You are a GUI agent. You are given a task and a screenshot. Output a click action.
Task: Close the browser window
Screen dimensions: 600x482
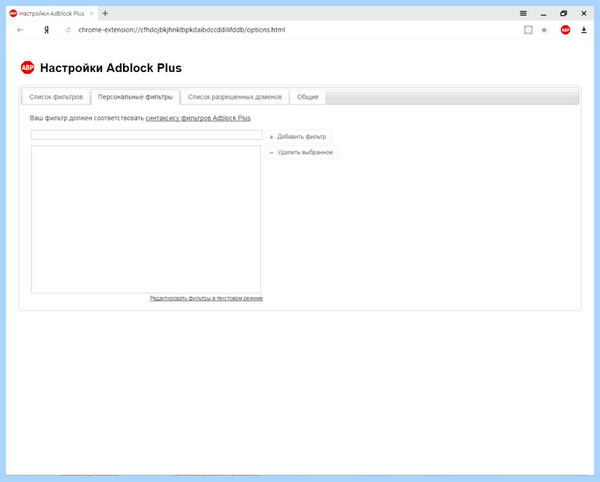[584, 13]
